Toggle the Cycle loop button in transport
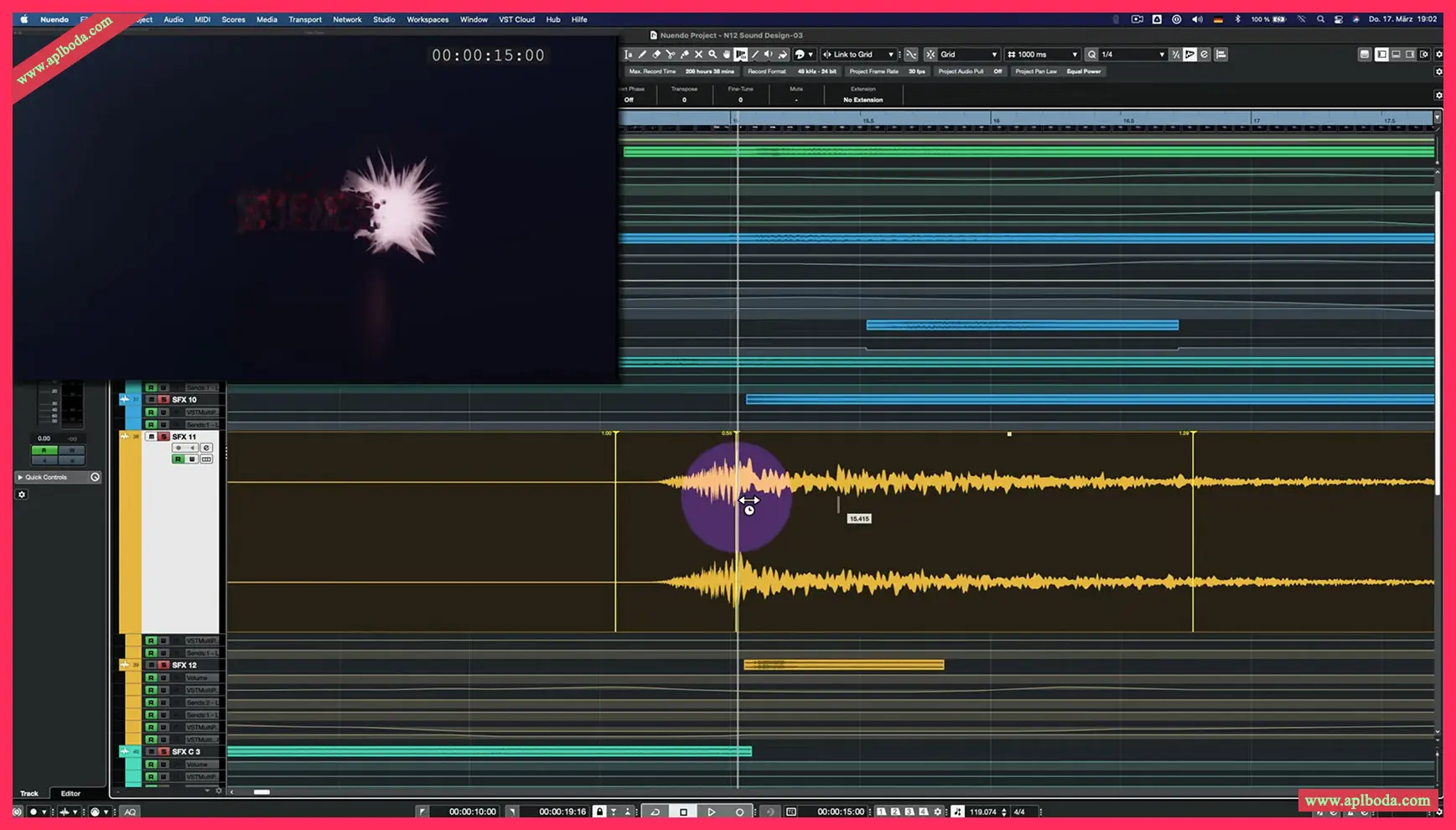Screen dimensions: 1456x830 pyautogui.click(x=655, y=812)
